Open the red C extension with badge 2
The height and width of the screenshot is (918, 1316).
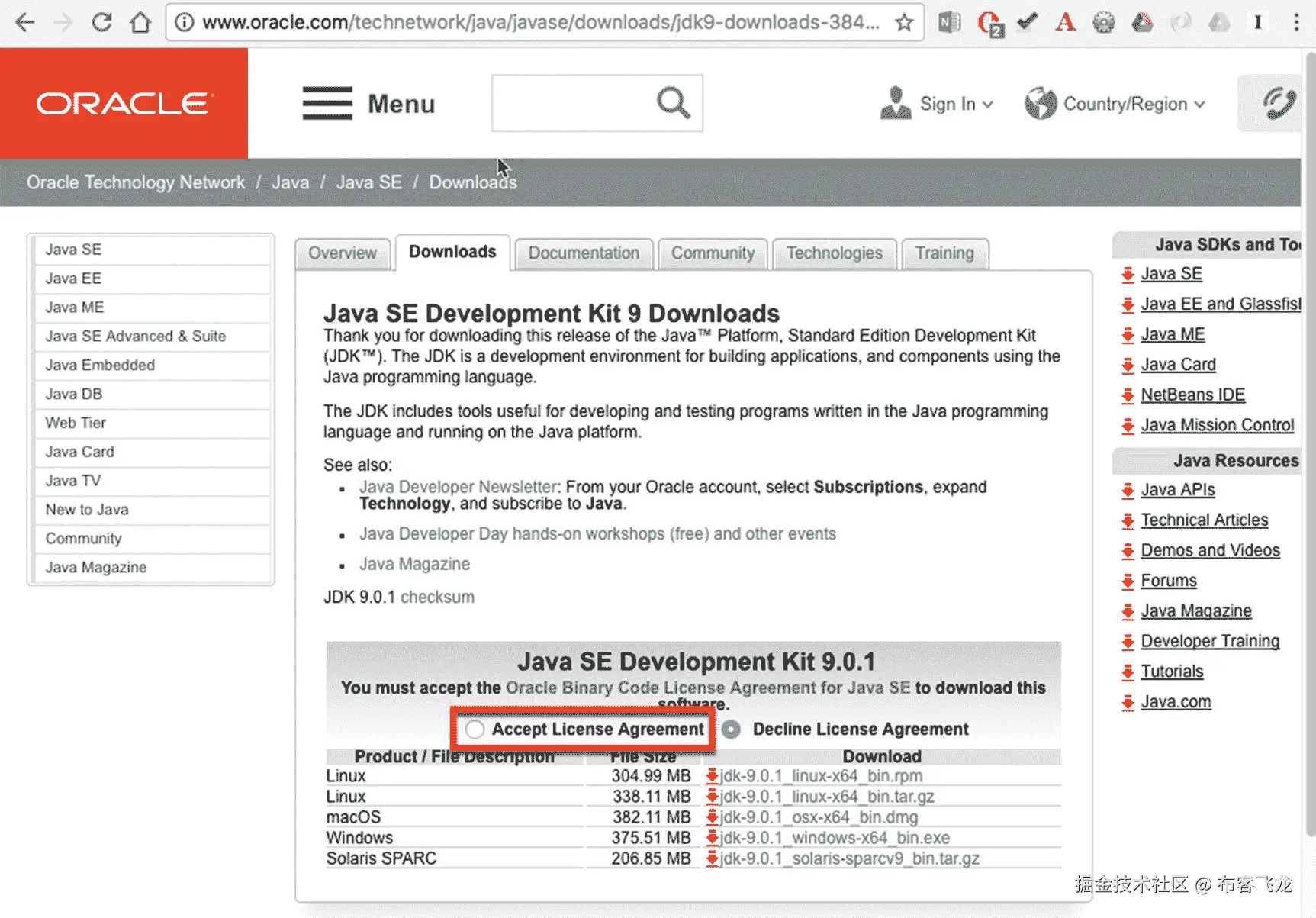point(989,23)
